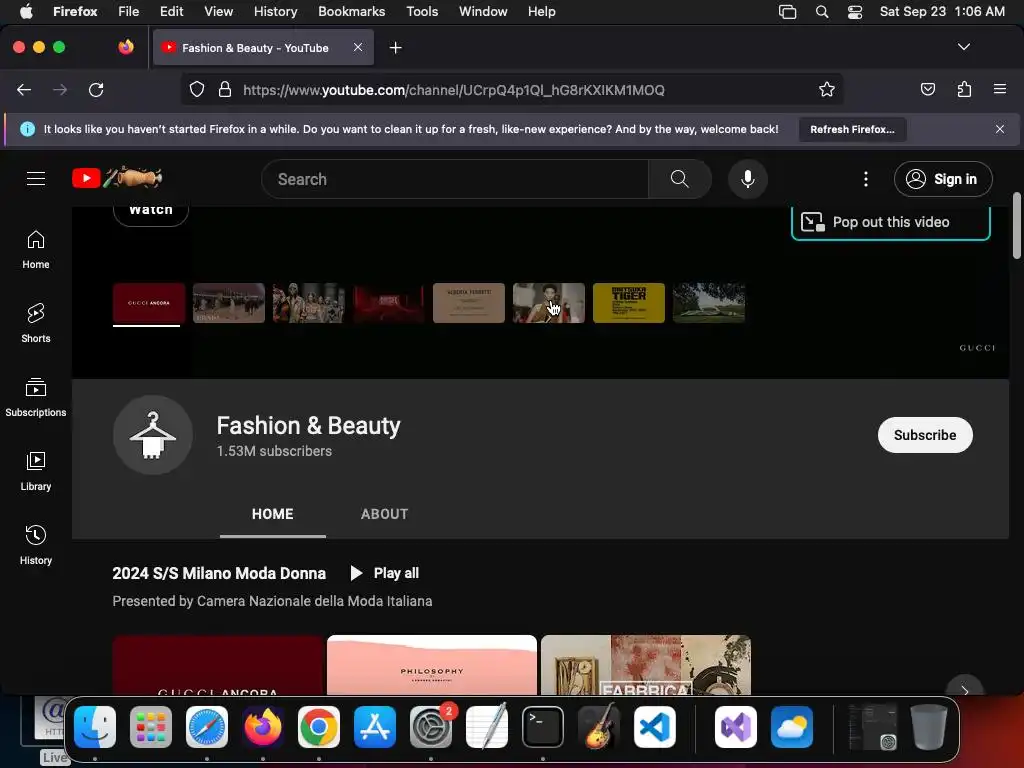Click Refresh Firefox button
This screenshot has height=768, width=1024.
tap(852, 129)
